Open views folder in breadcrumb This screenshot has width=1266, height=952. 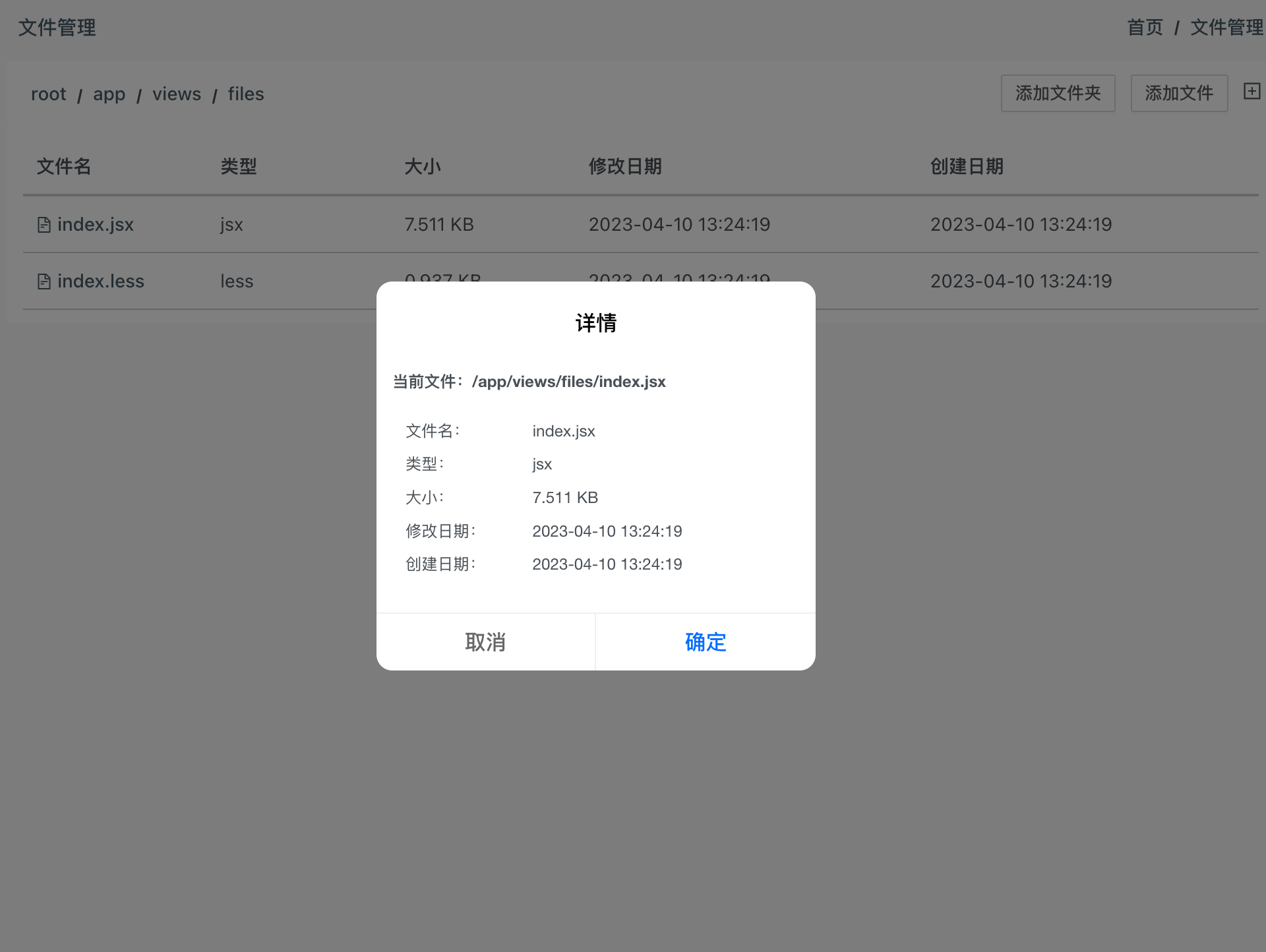(x=177, y=94)
